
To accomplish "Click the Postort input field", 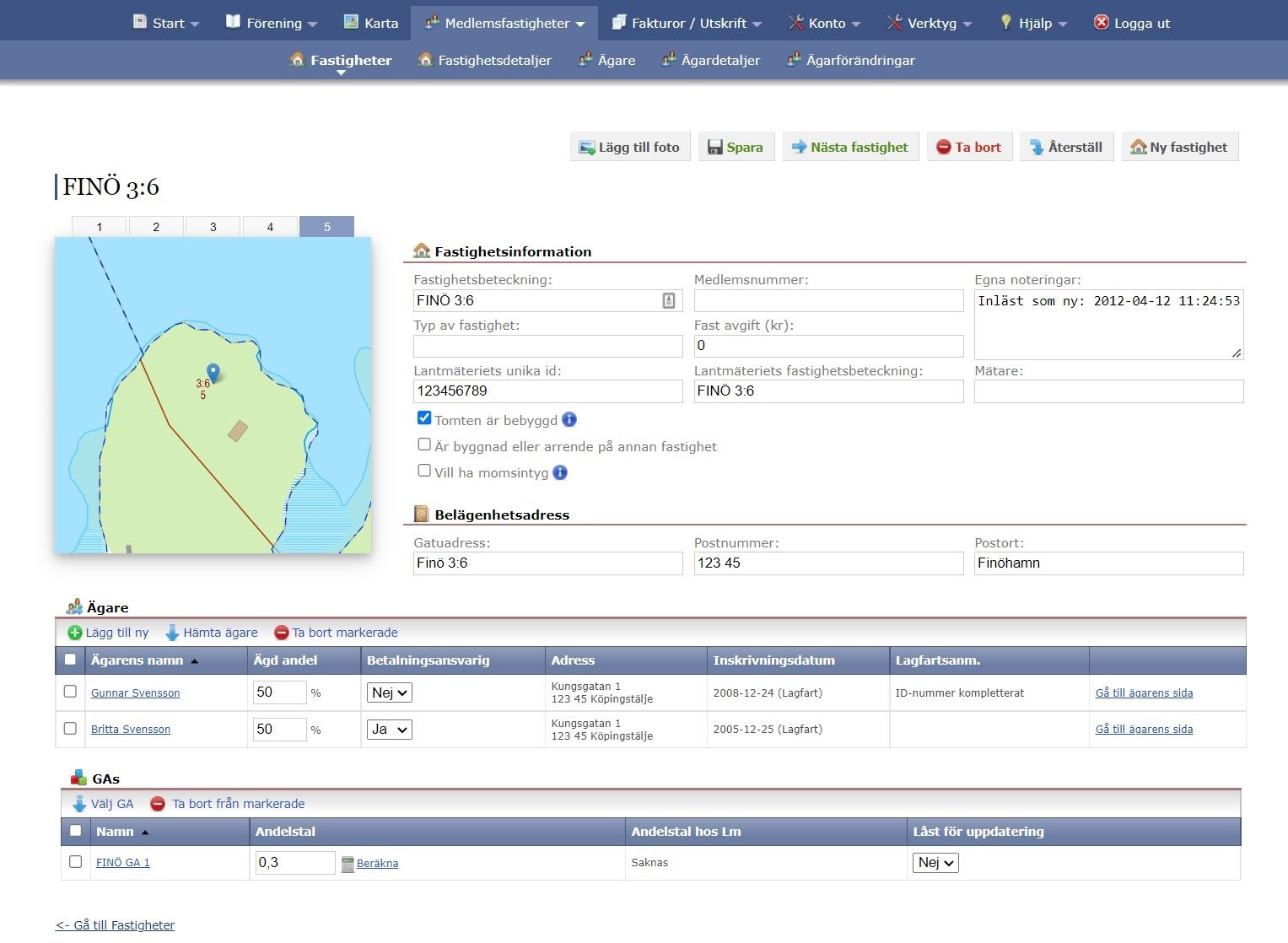I will click(x=1108, y=563).
